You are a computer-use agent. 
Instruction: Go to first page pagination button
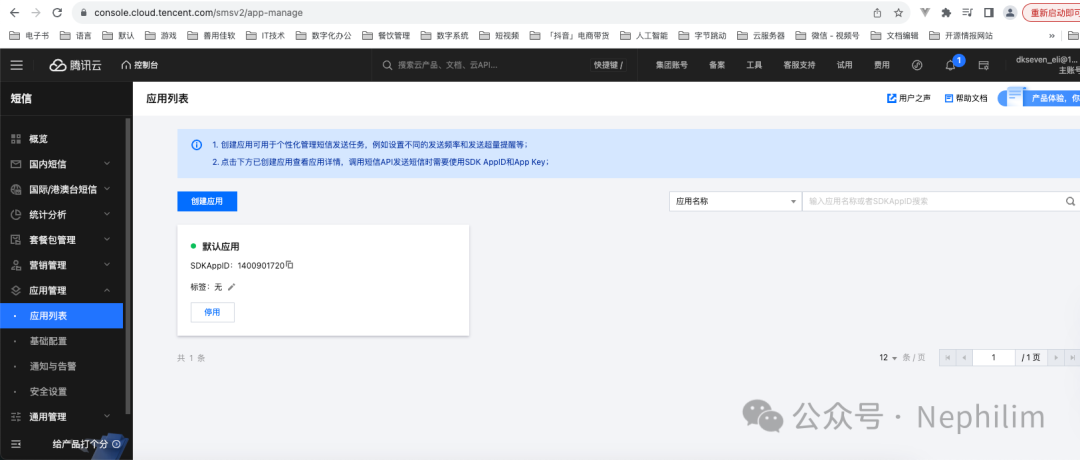[948, 357]
